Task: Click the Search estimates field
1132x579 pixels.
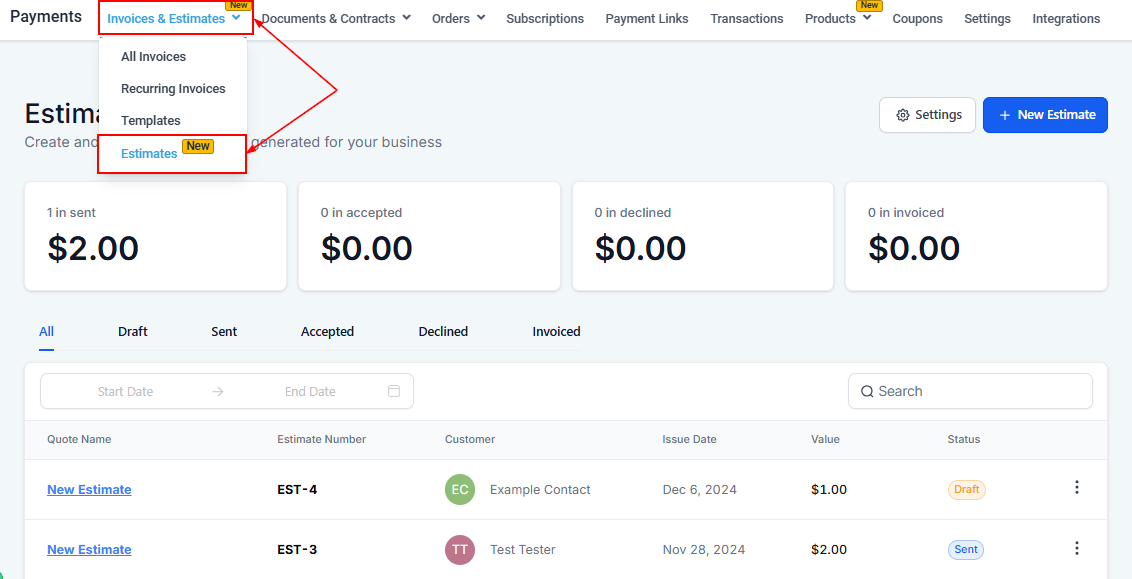Action: click(x=970, y=391)
